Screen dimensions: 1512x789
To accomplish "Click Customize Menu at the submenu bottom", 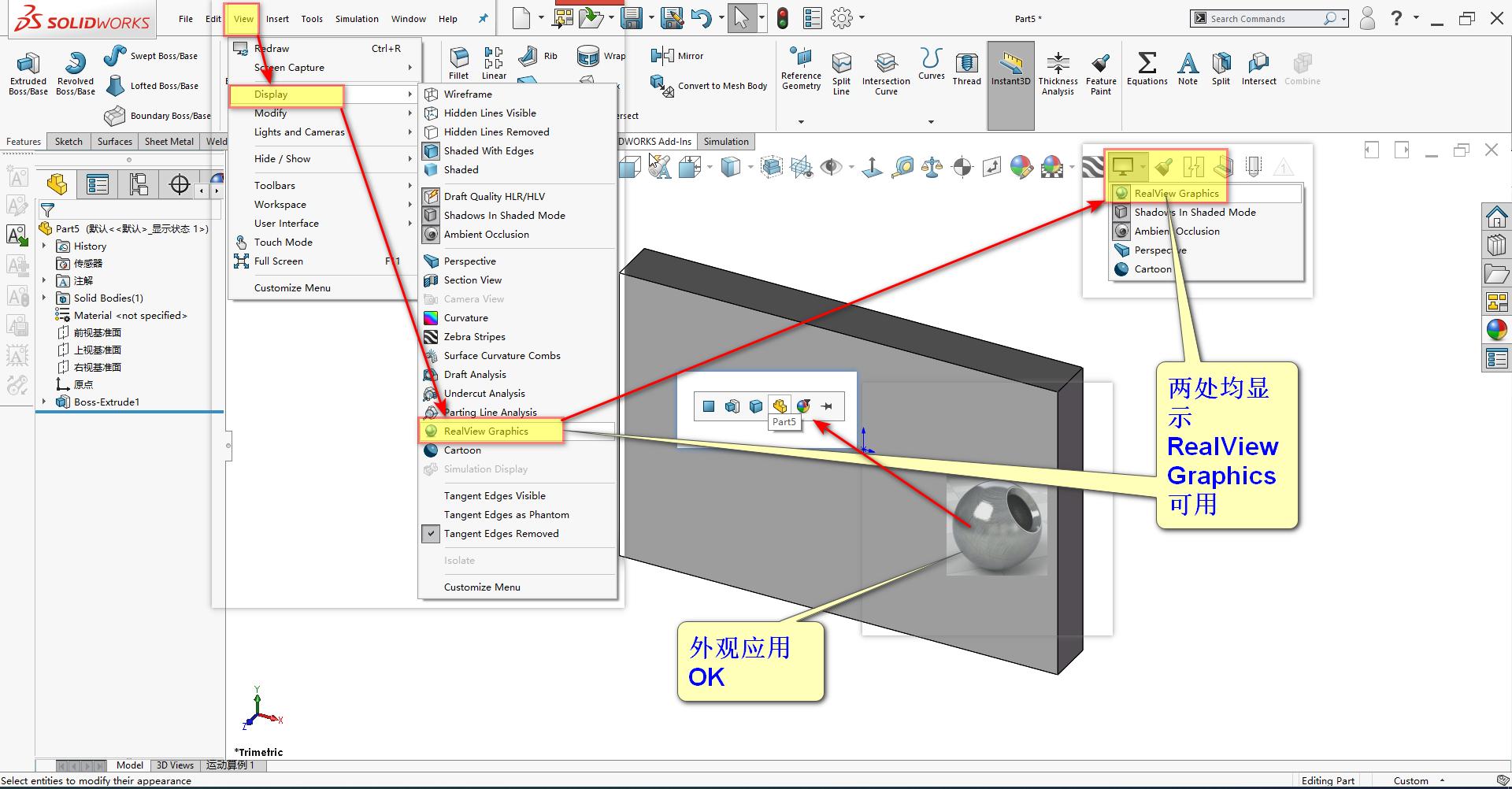I will [482, 587].
